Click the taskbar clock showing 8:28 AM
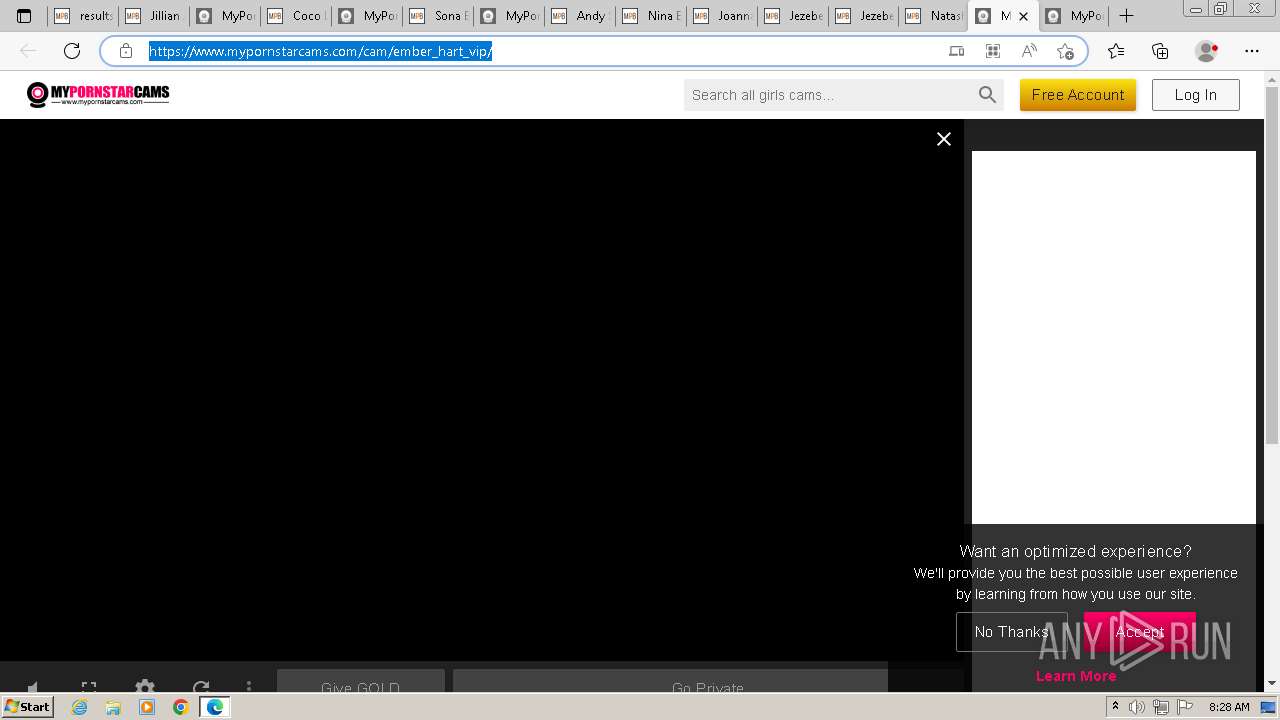This screenshot has height=720, width=1280. click(x=1228, y=707)
